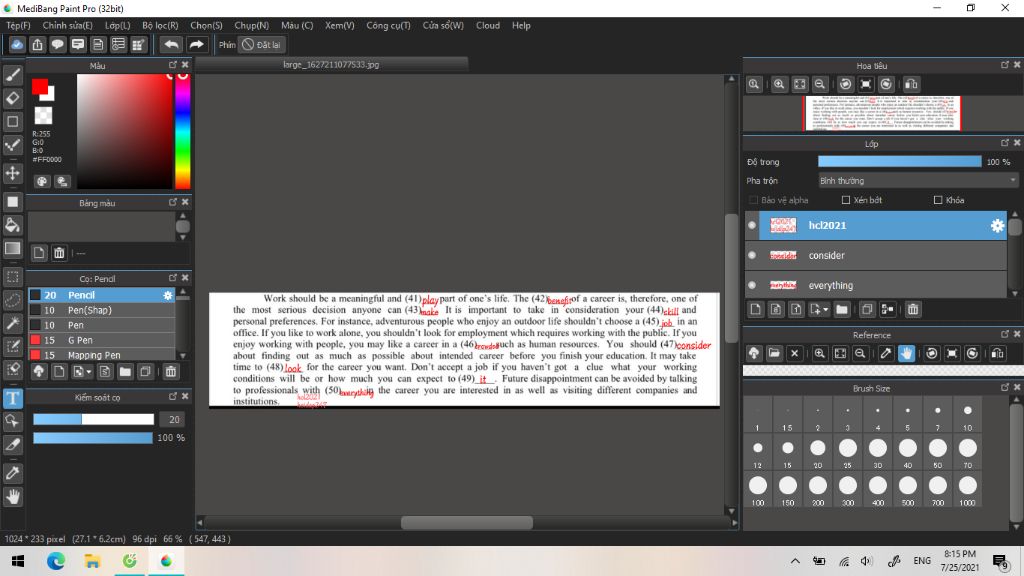
Task: Choose brush size 10 preset
Action: click(x=967, y=416)
